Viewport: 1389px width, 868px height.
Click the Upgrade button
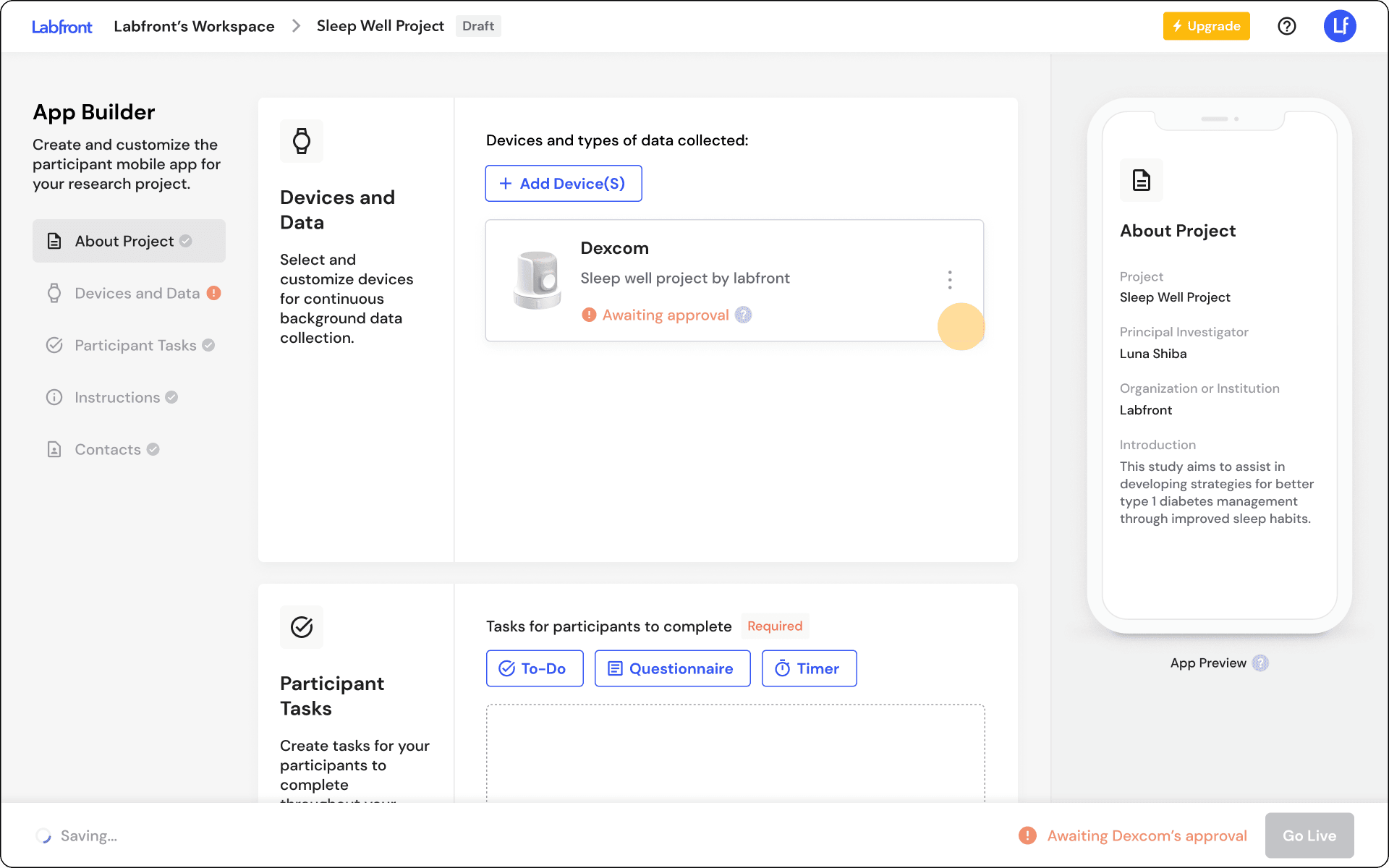coord(1206,26)
